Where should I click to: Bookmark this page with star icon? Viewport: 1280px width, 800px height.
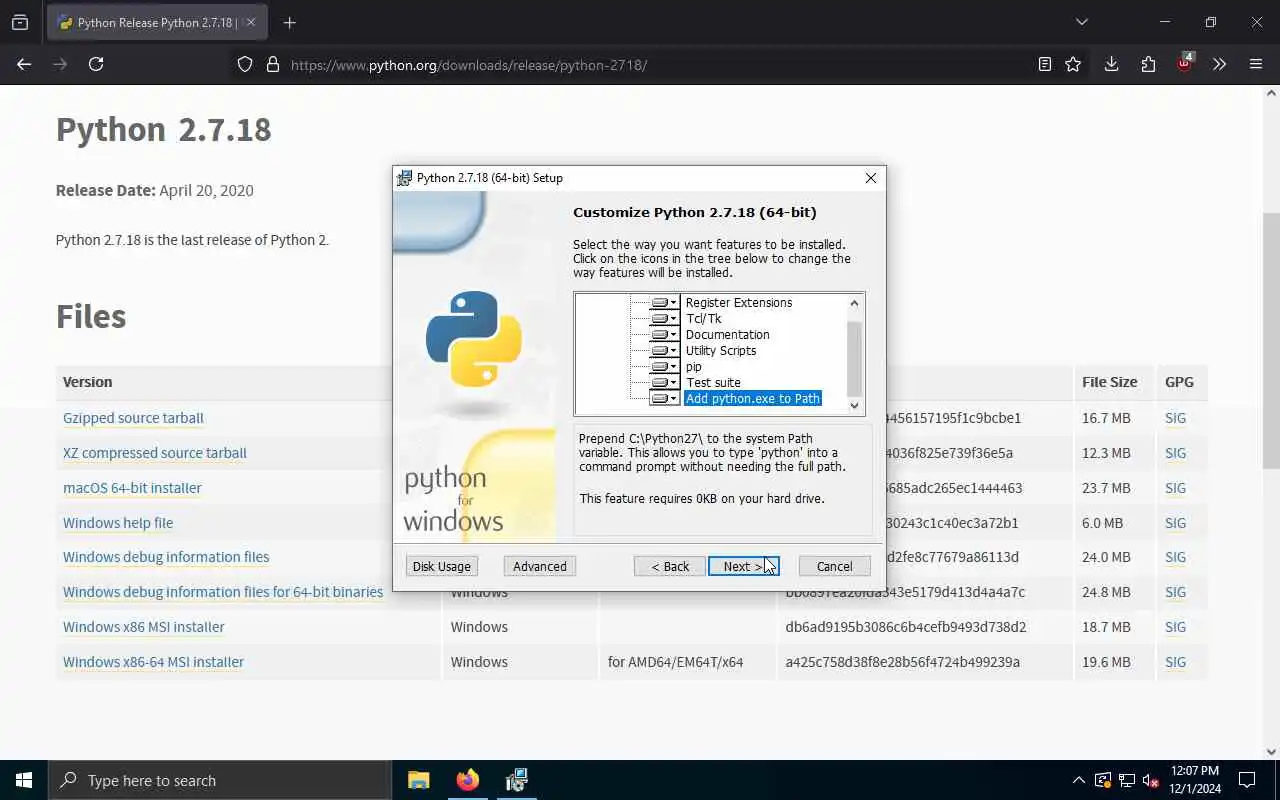[x=1073, y=64]
